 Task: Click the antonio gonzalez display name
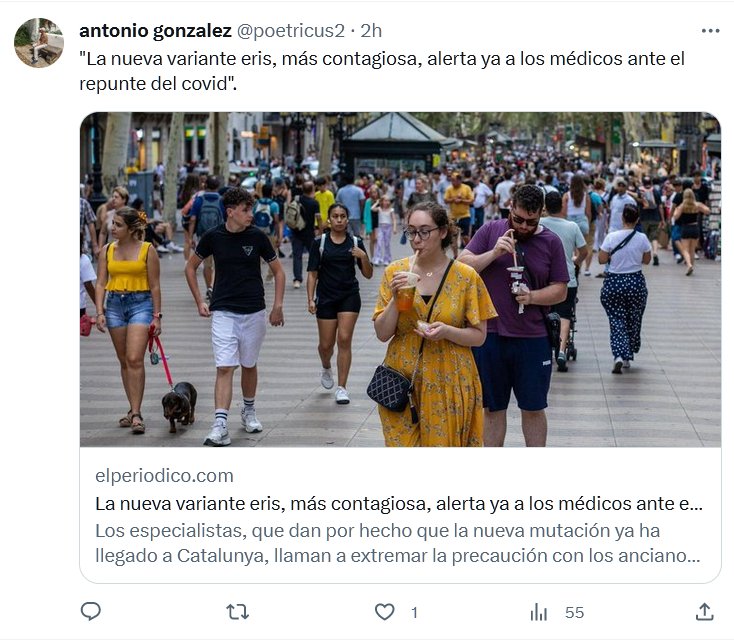click(x=155, y=31)
